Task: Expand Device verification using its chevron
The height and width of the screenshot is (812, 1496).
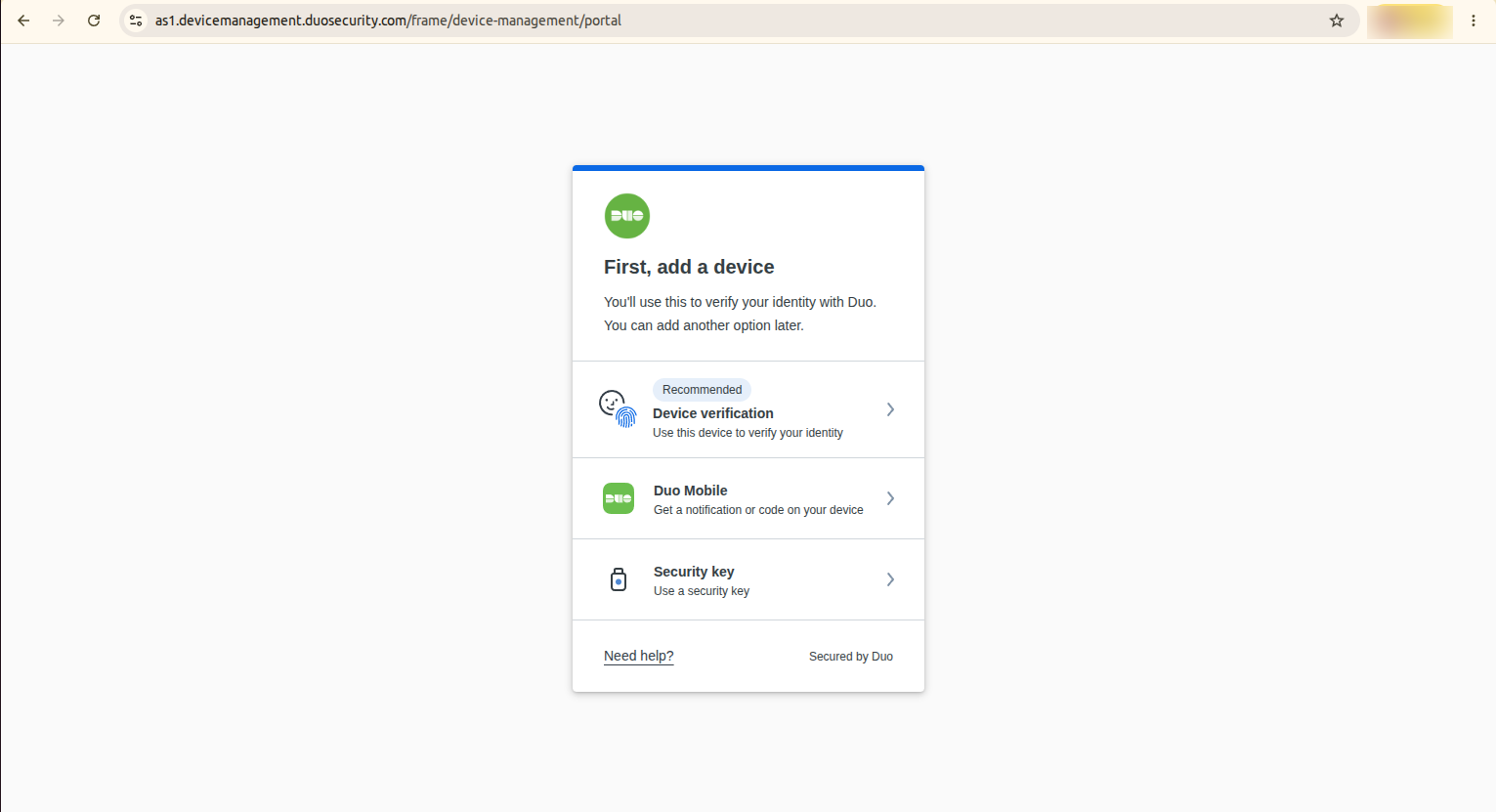Action: point(890,409)
